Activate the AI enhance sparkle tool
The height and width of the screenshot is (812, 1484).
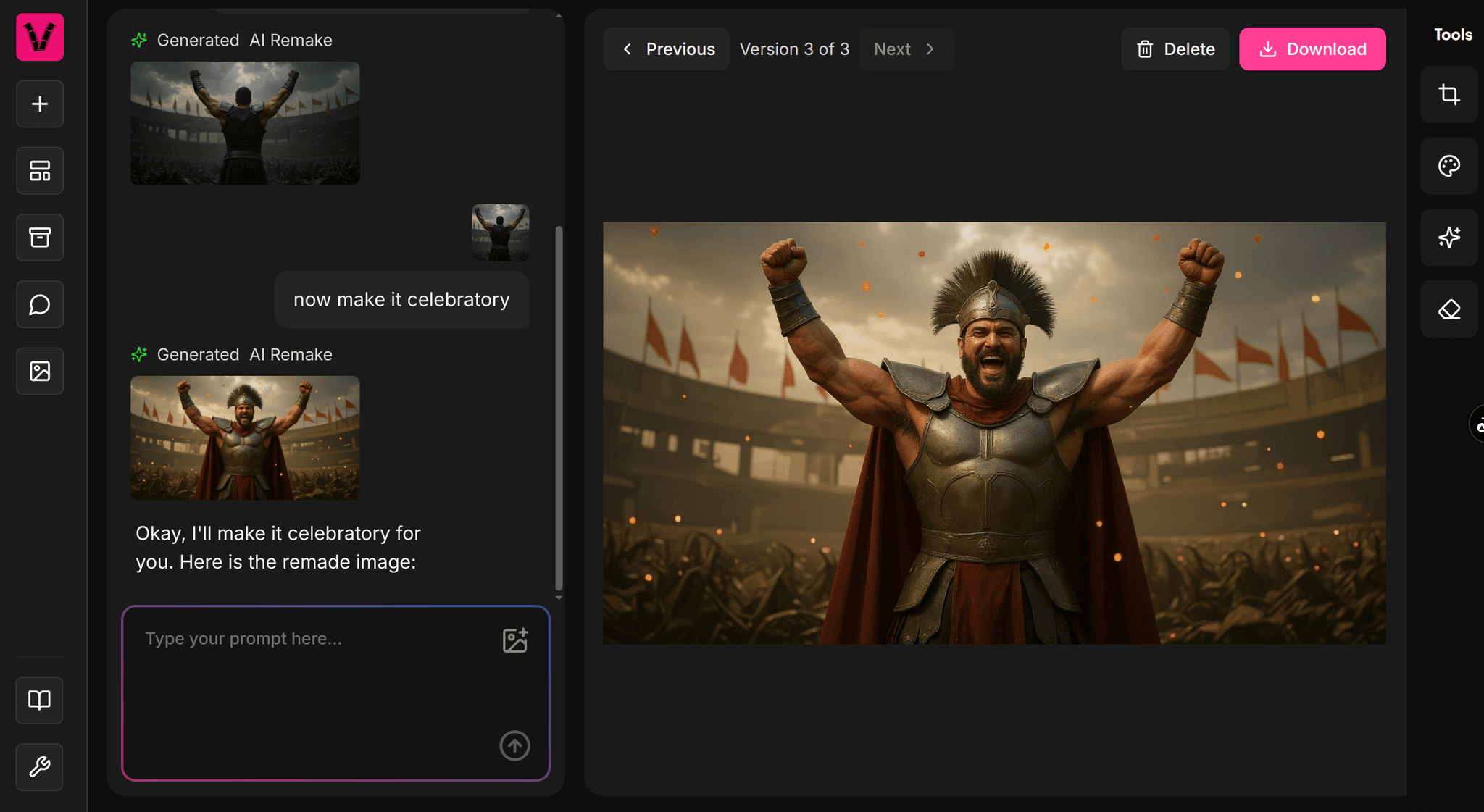(x=1448, y=238)
